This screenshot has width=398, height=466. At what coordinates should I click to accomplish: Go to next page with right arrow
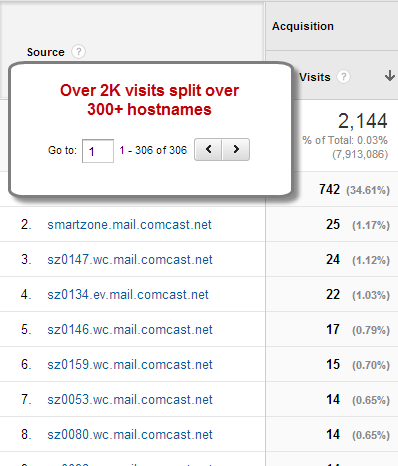tap(236, 149)
